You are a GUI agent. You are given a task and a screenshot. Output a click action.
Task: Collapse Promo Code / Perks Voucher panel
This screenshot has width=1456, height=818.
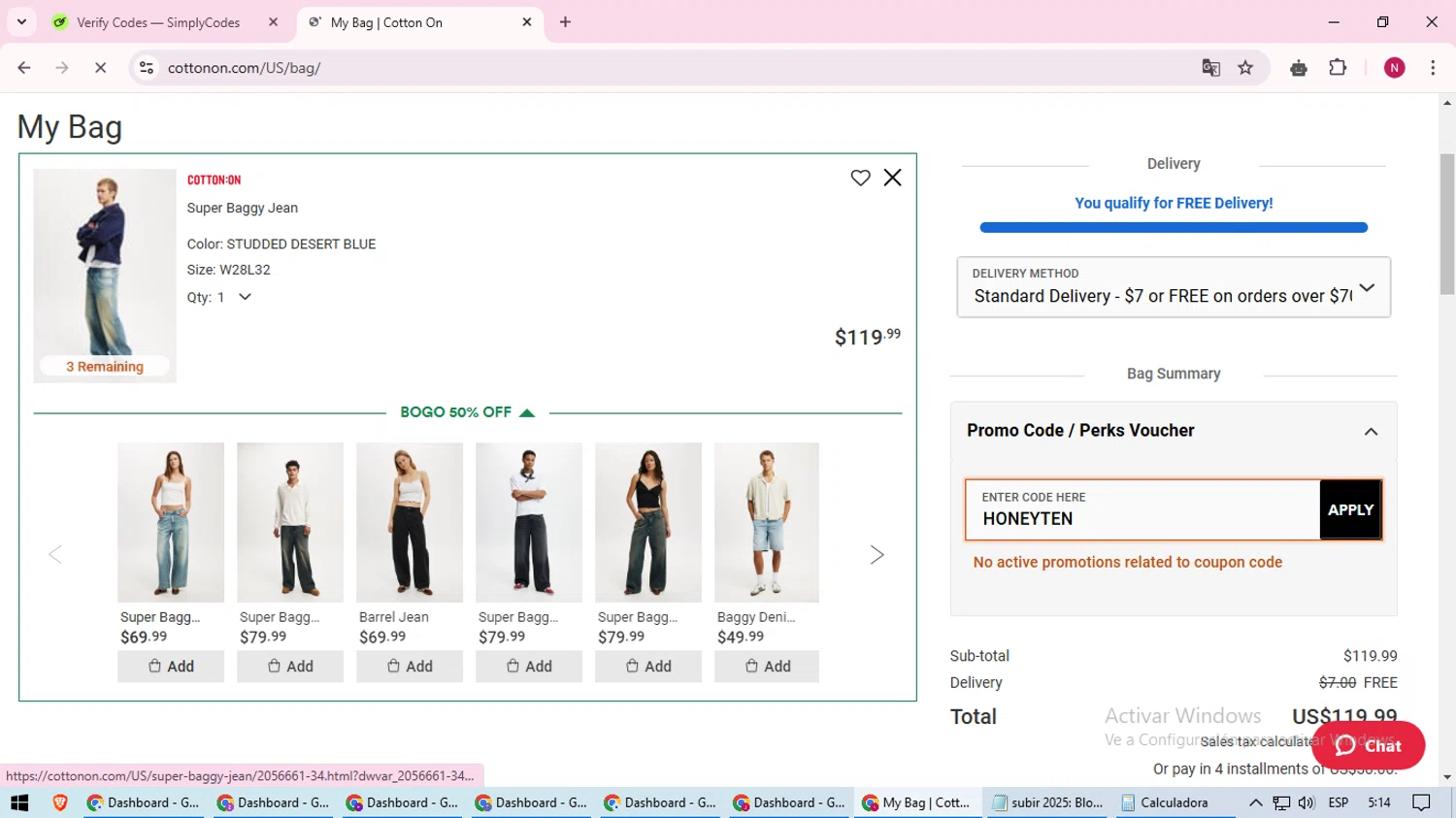(x=1371, y=432)
